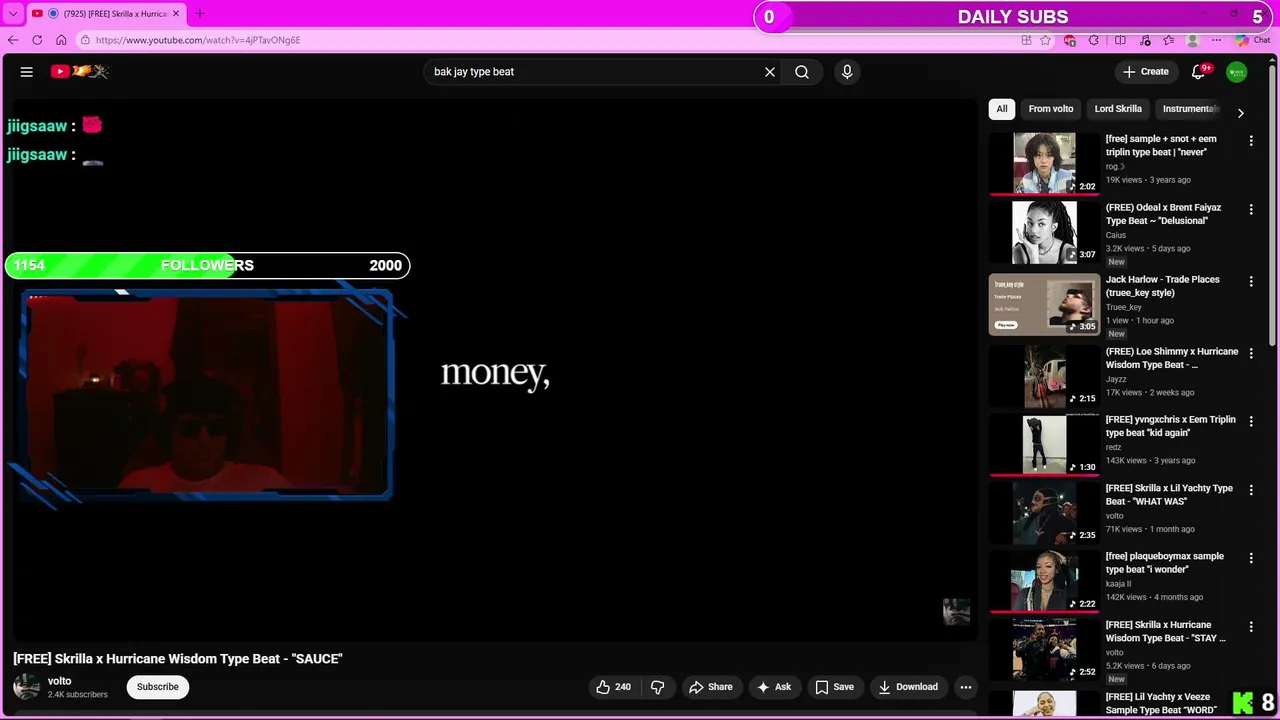The height and width of the screenshot is (720, 1280).
Task: Open options for 'kid again' type beat
Action: coord(1251,421)
